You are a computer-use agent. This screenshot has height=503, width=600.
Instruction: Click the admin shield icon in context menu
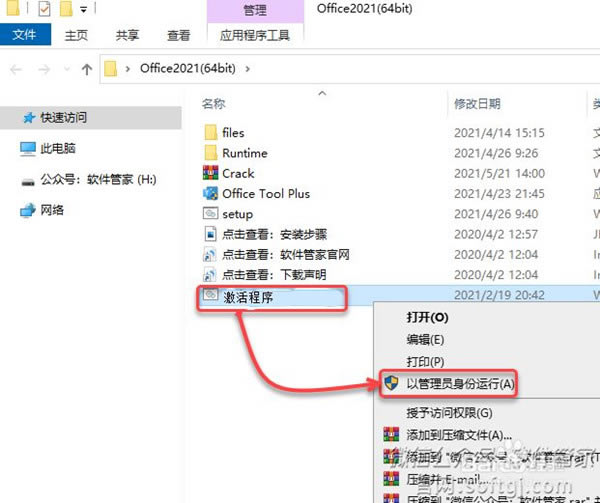(391, 383)
